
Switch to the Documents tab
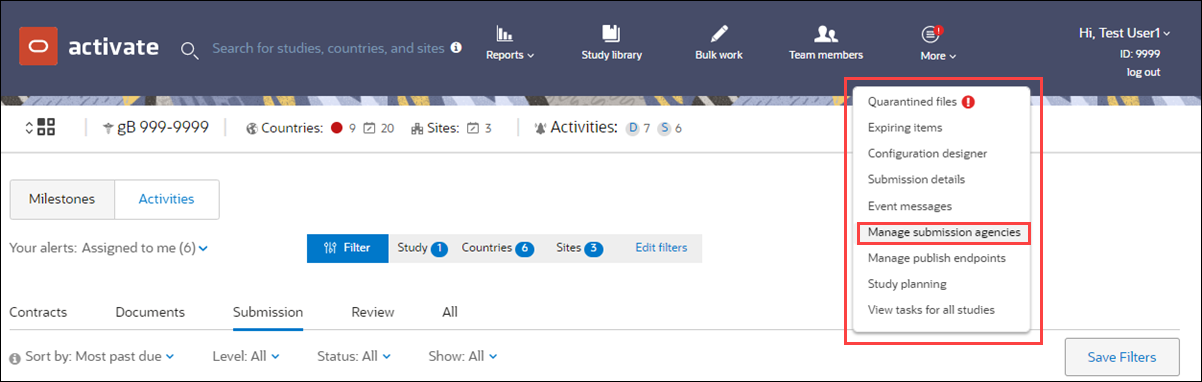150,312
